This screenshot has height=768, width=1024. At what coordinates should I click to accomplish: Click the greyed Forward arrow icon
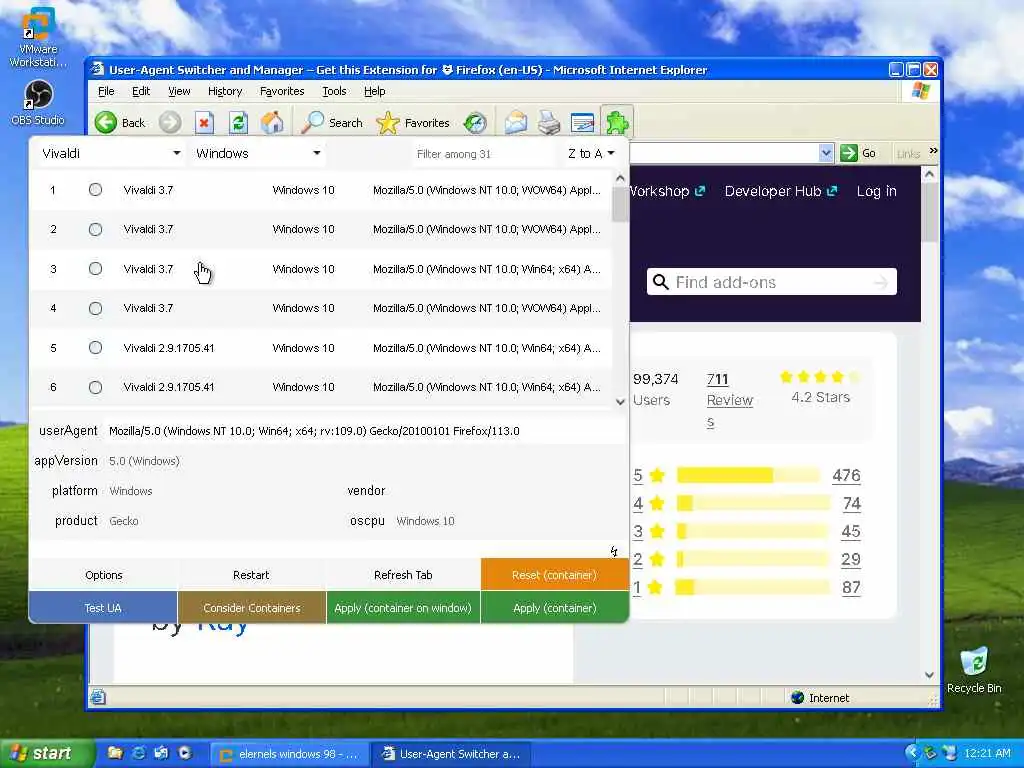170,122
